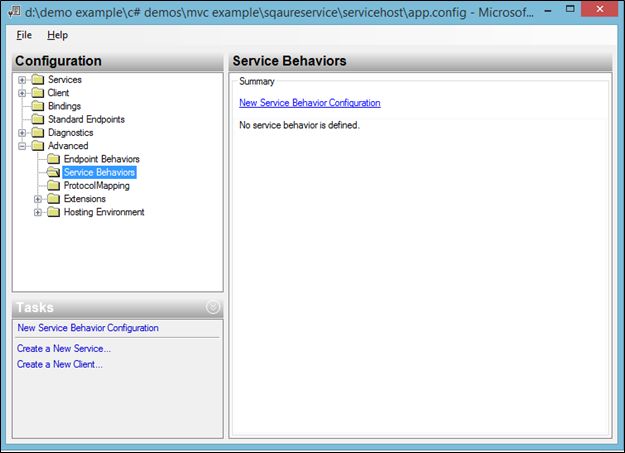Click the Extensions folder icon

(53, 199)
